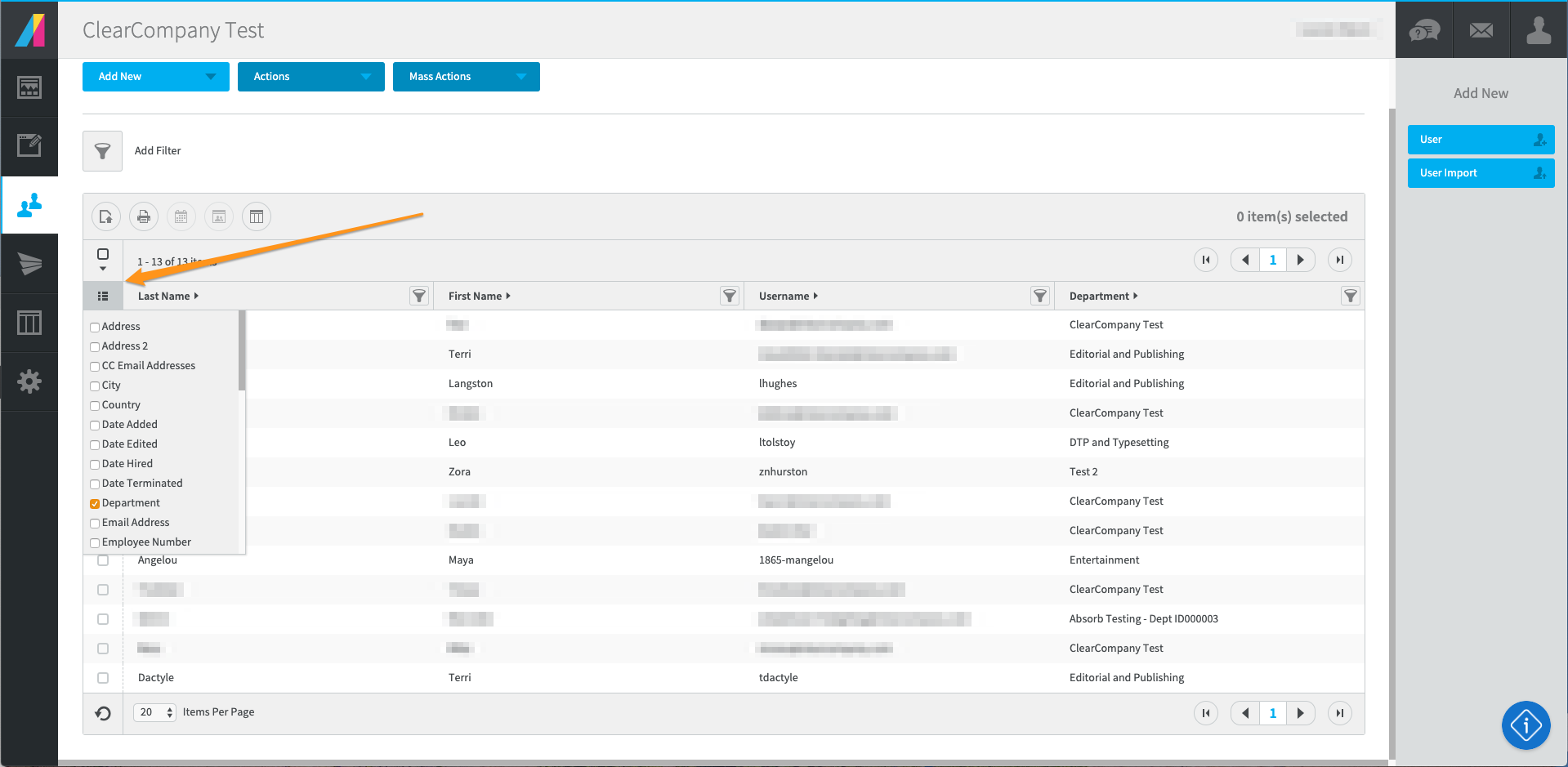This screenshot has width=1568, height=767.
Task: Open the user profile icon in header
Action: pyautogui.click(x=1539, y=31)
